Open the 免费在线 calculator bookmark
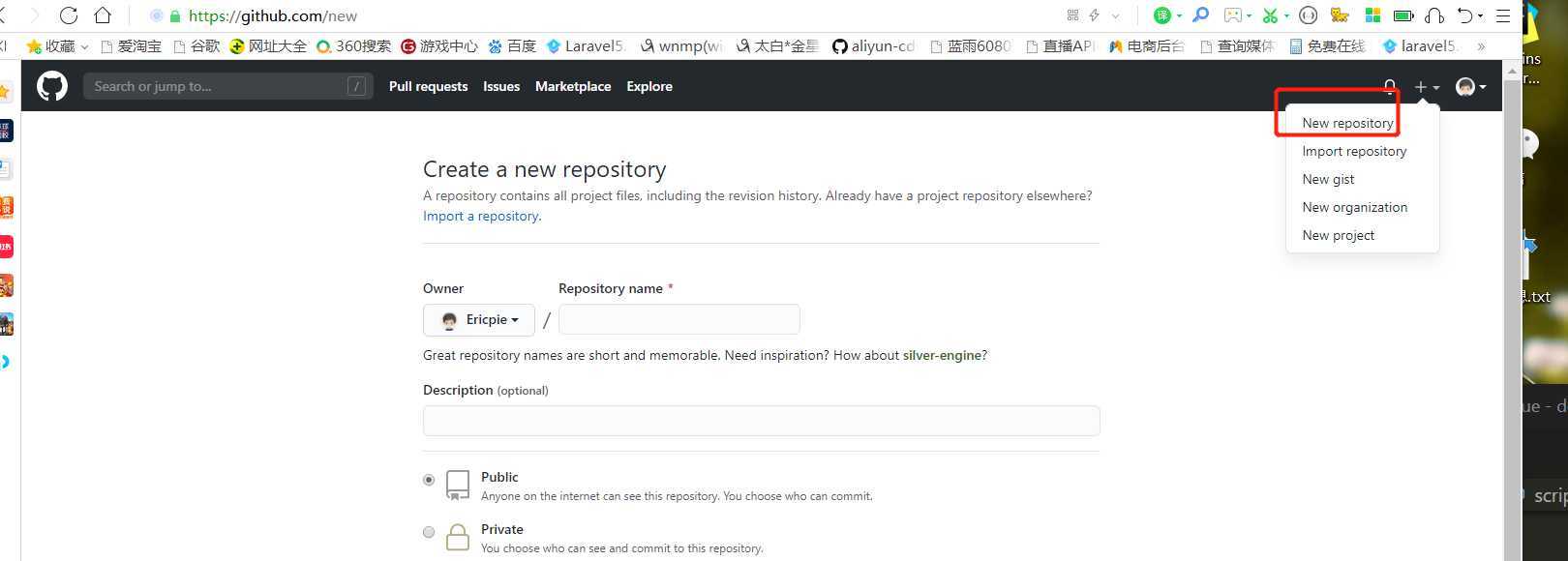Viewport: 1568px width, 561px height. click(1327, 46)
